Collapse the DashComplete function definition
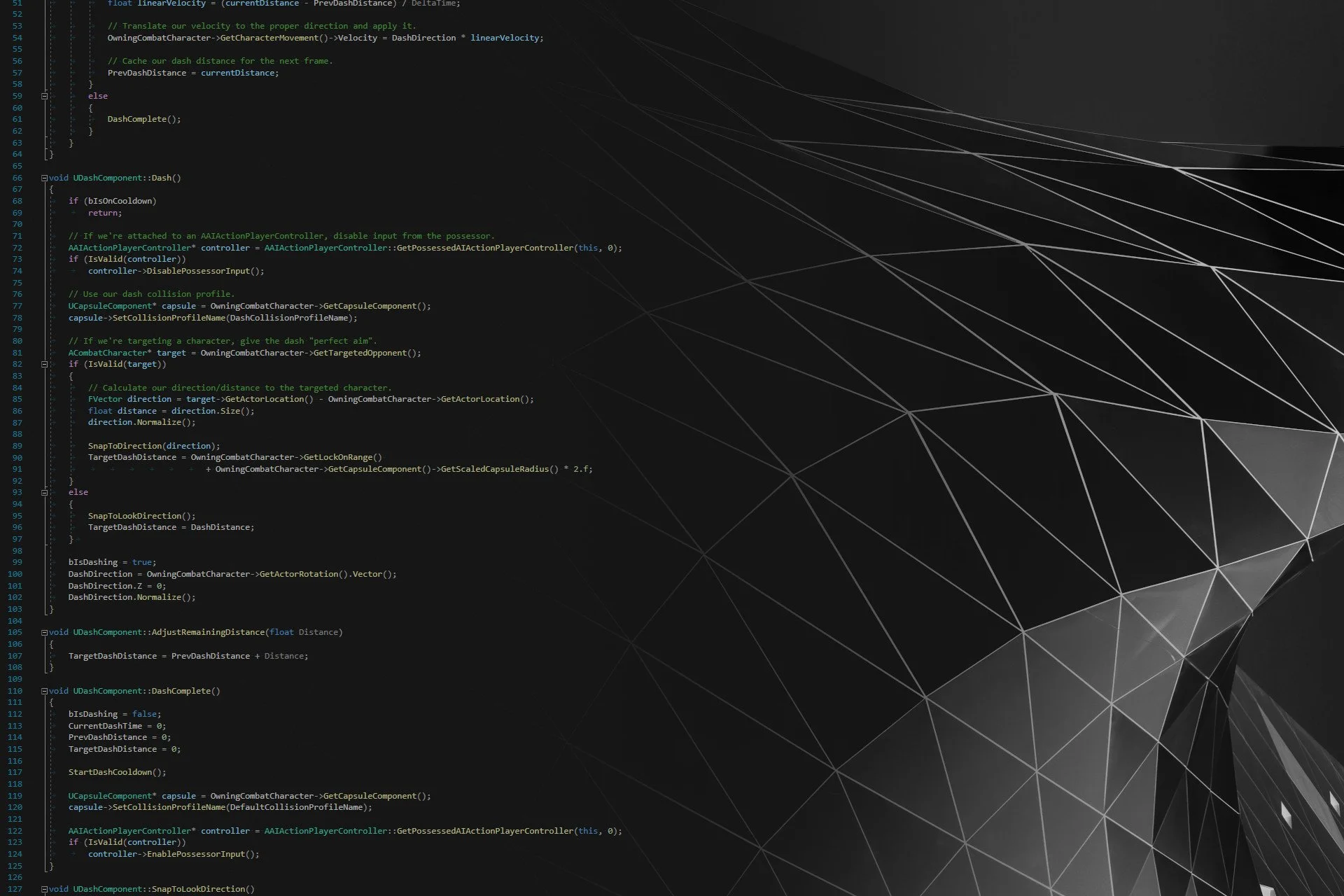 (44, 691)
